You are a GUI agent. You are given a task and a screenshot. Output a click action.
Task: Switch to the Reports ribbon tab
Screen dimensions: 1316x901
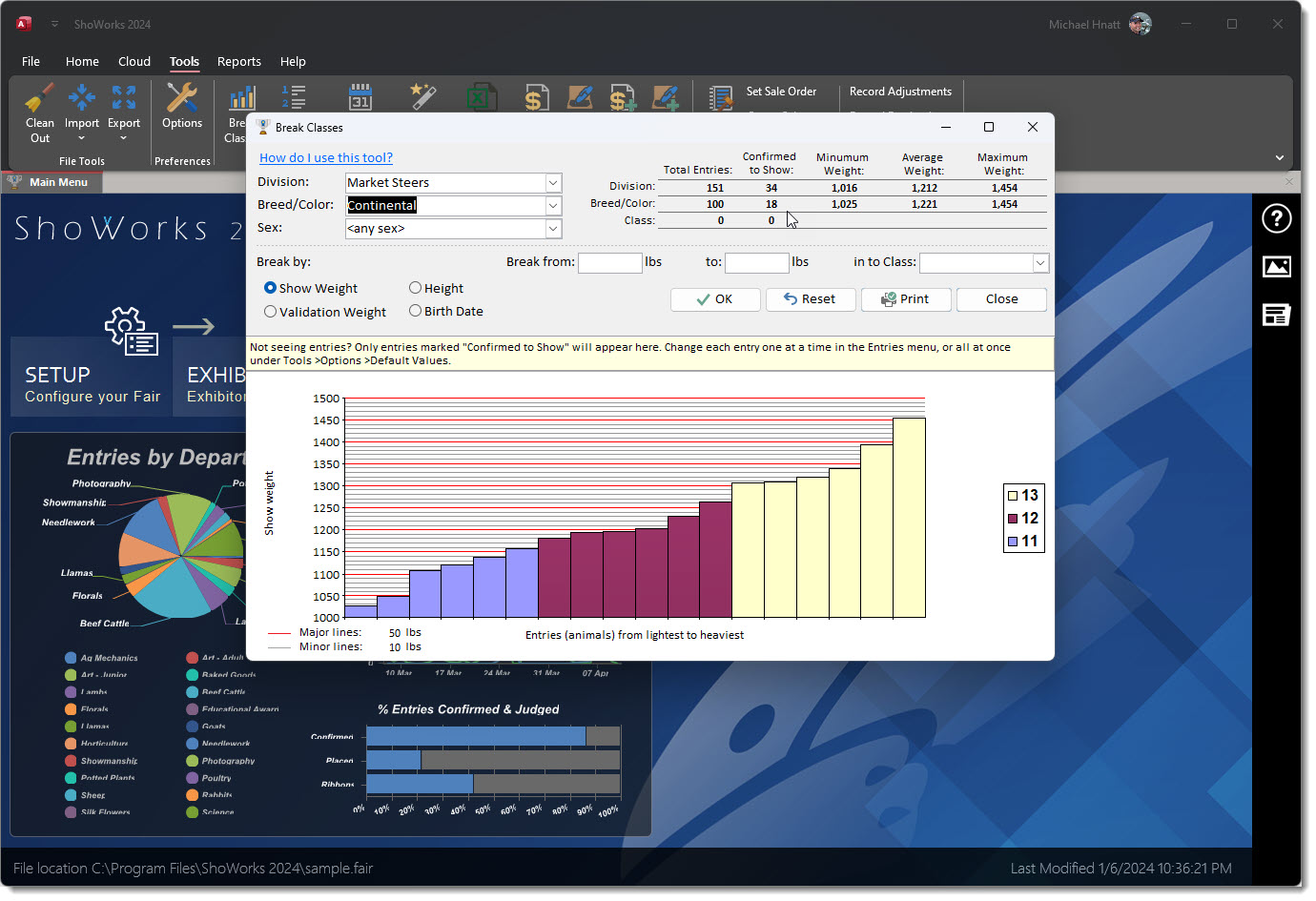point(238,61)
